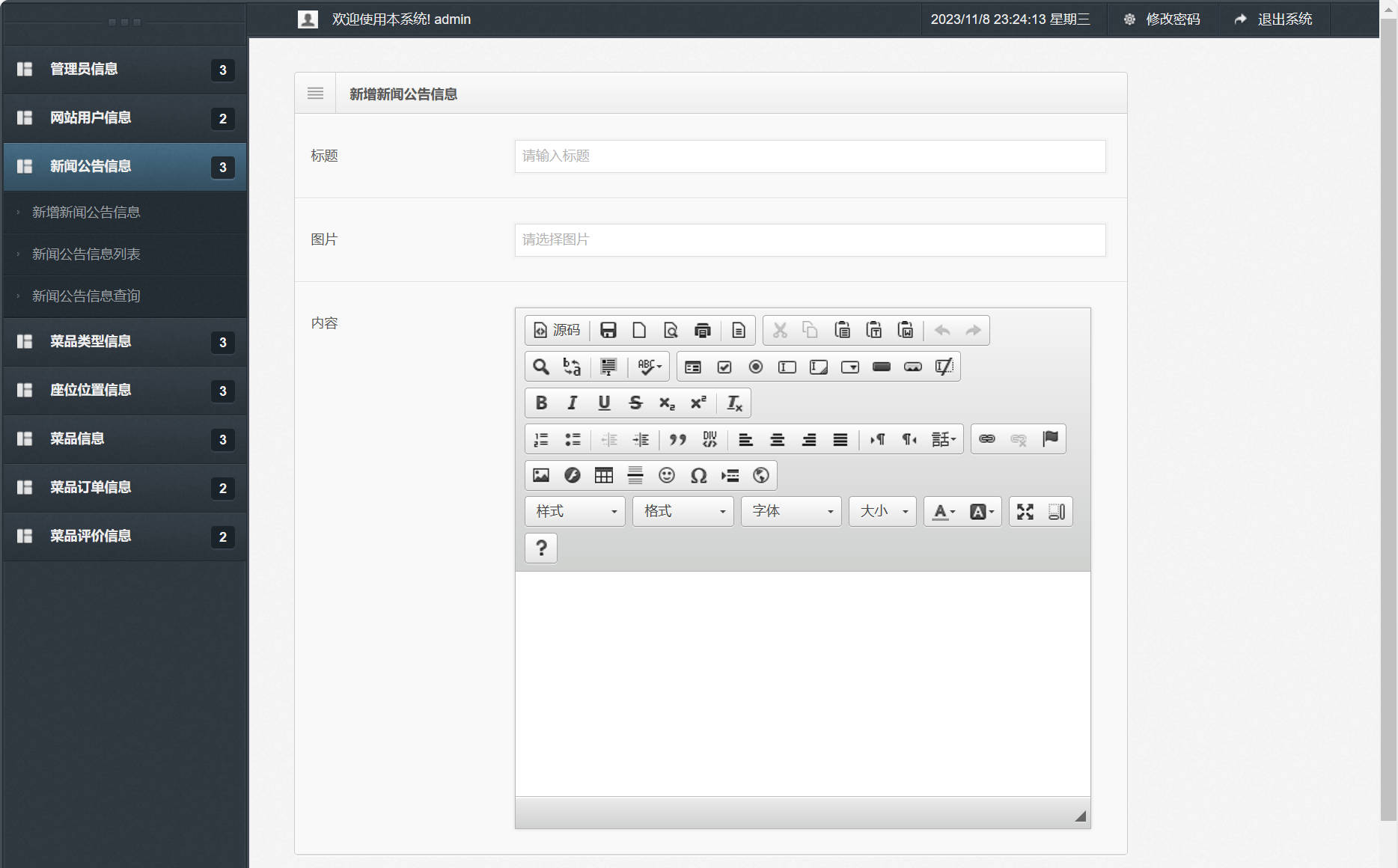Maximize the editor to fullscreen
The height and width of the screenshot is (868, 1398).
[x=1025, y=512]
